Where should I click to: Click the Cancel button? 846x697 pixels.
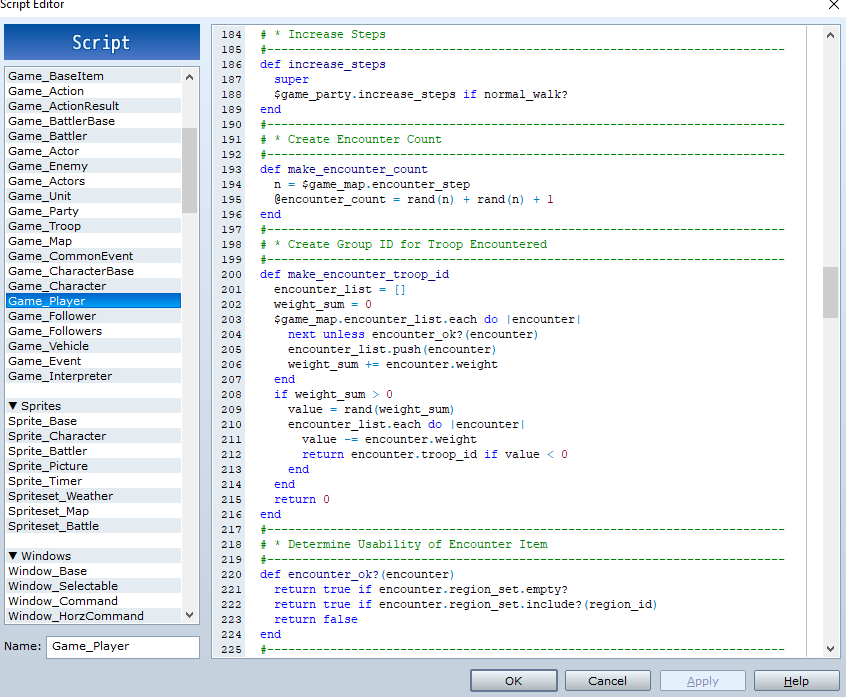click(x=608, y=681)
